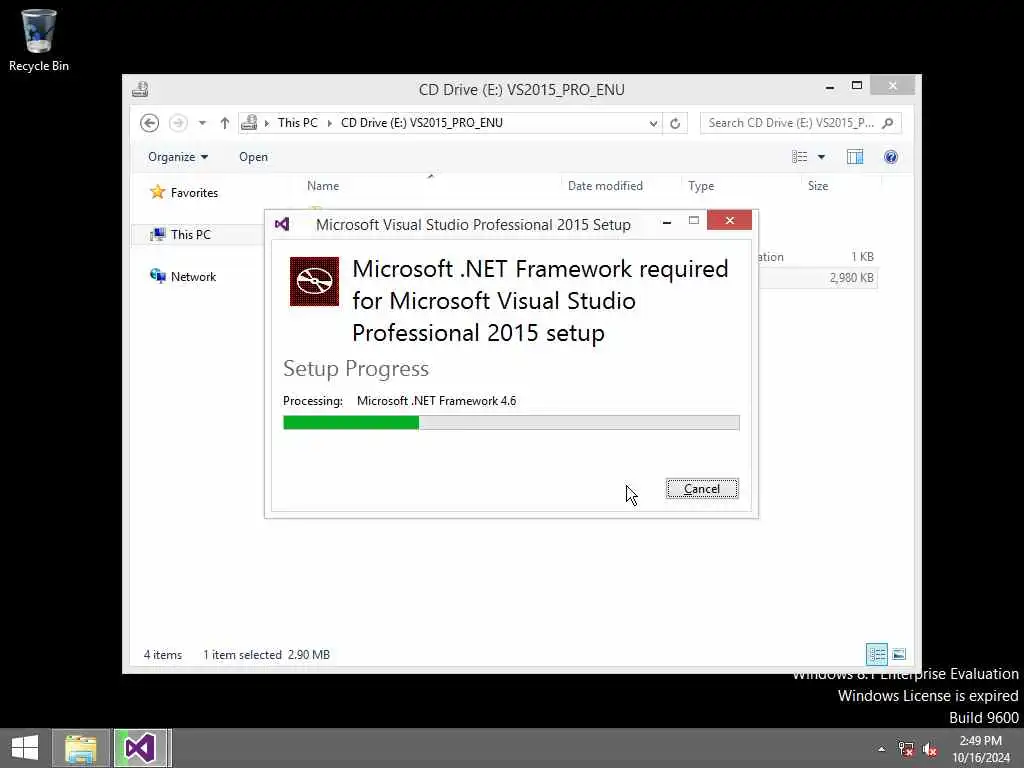Switch to details view in status bar
Image resolution: width=1024 pixels, height=768 pixels.
877,654
